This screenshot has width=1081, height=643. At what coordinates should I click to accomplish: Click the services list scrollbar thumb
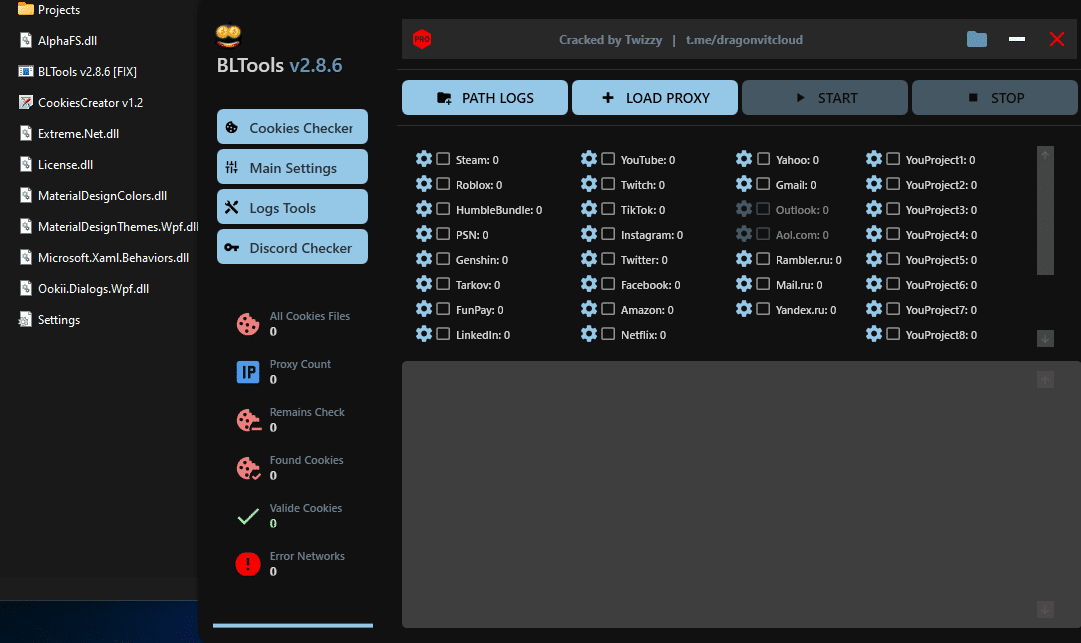point(1045,219)
